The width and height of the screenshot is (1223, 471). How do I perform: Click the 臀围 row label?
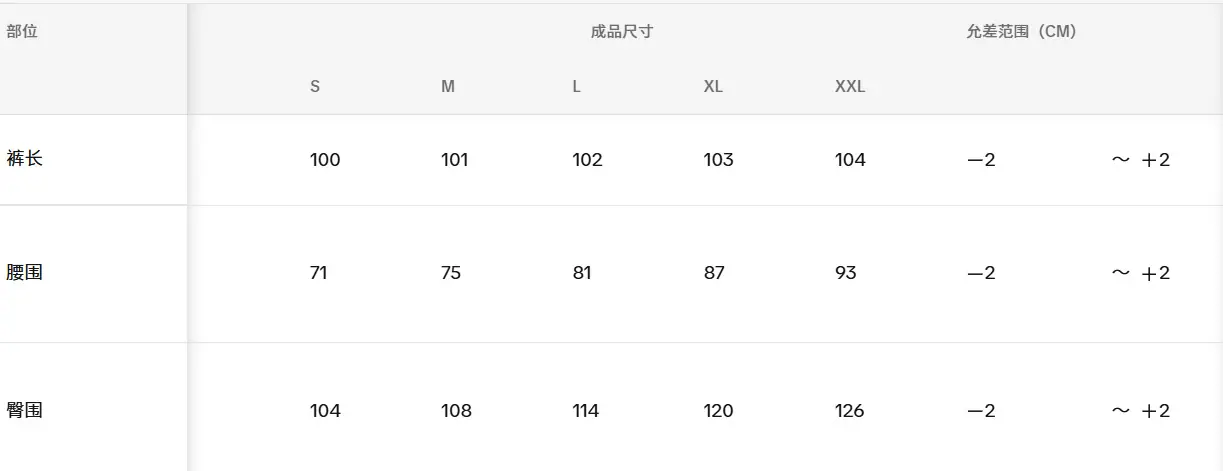[x=24, y=410]
